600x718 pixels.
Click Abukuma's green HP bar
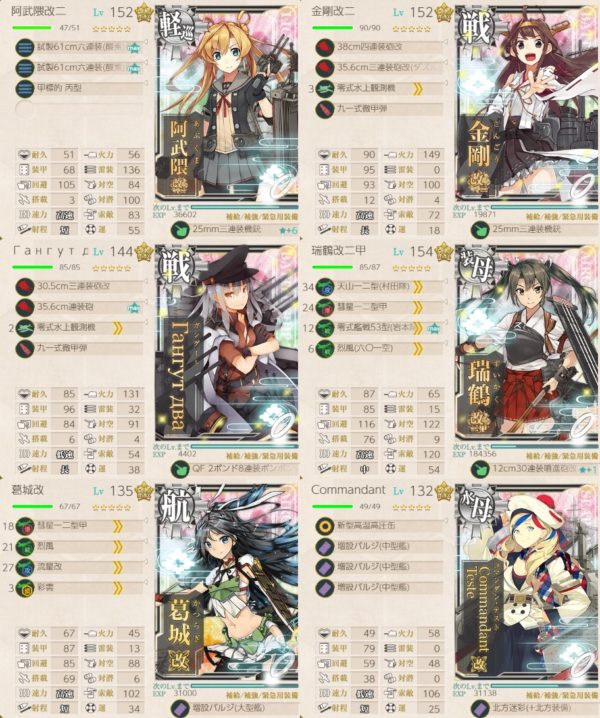pyautogui.click(x=32, y=28)
